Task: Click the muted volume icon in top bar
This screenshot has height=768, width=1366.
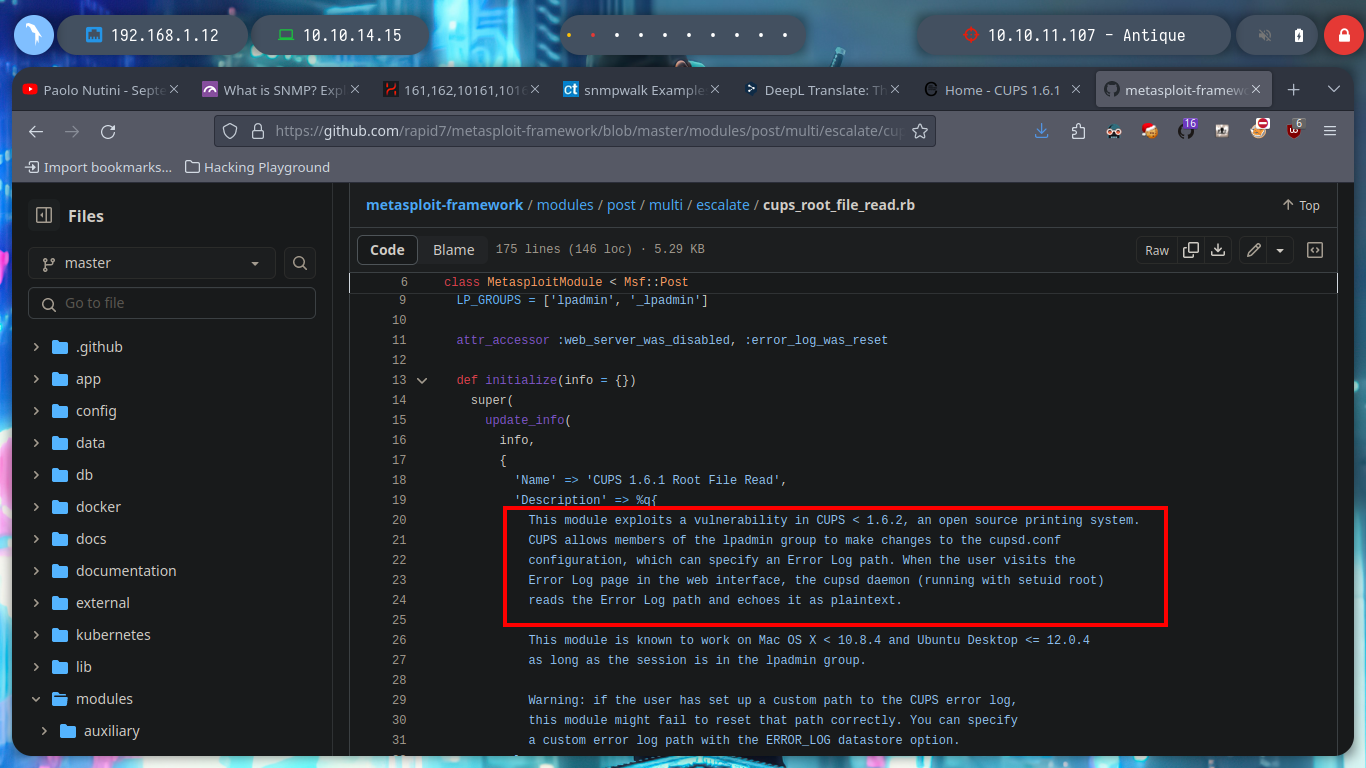Action: pyautogui.click(x=1265, y=35)
